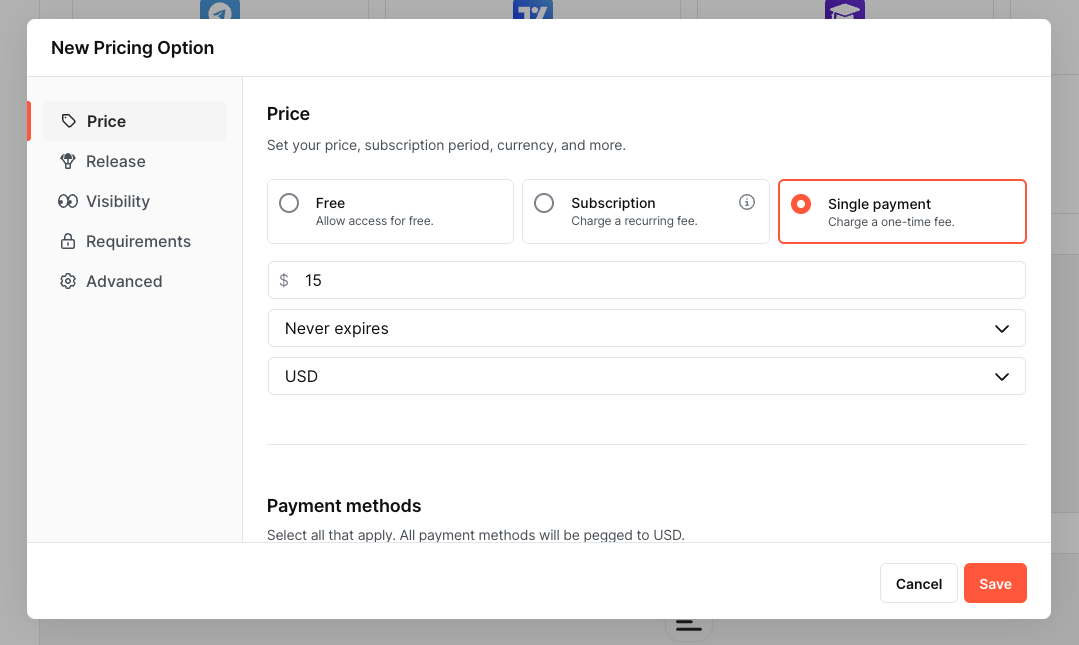Click the Price tag icon in sidebar
The width and height of the screenshot is (1079, 645).
pyautogui.click(x=68, y=121)
